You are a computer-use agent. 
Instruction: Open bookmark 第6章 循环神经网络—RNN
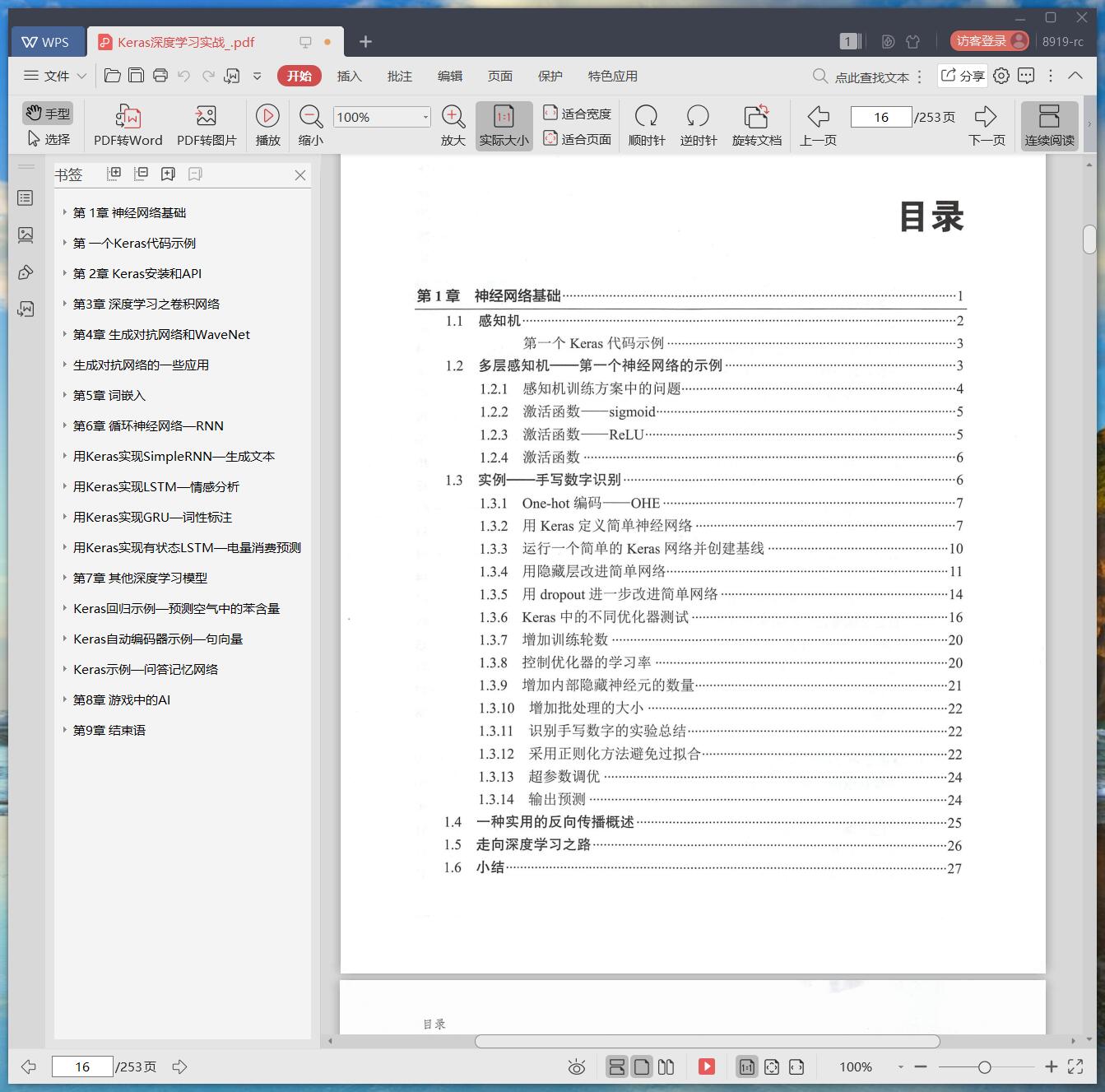(148, 425)
